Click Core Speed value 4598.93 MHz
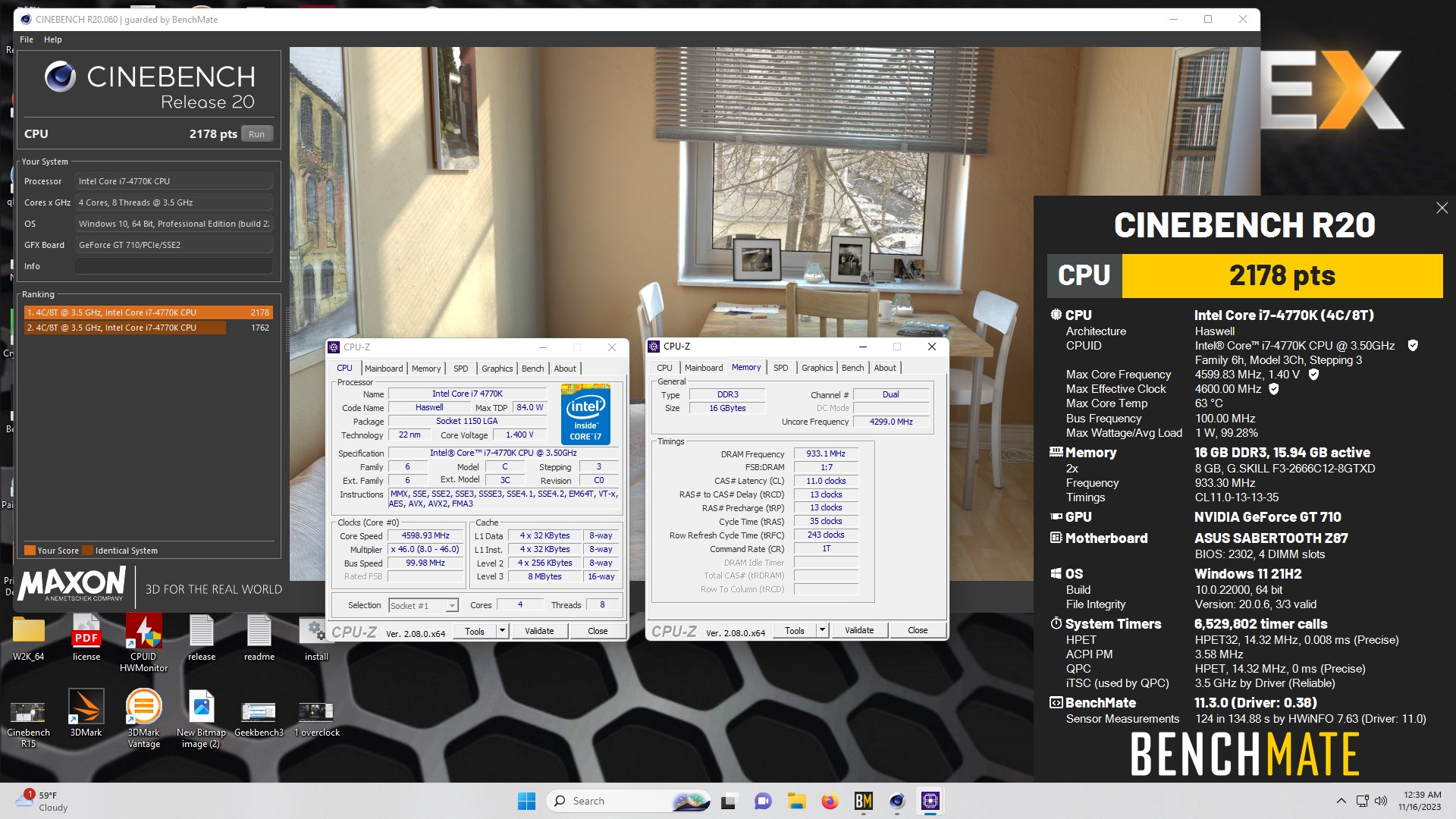 pos(425,535)
